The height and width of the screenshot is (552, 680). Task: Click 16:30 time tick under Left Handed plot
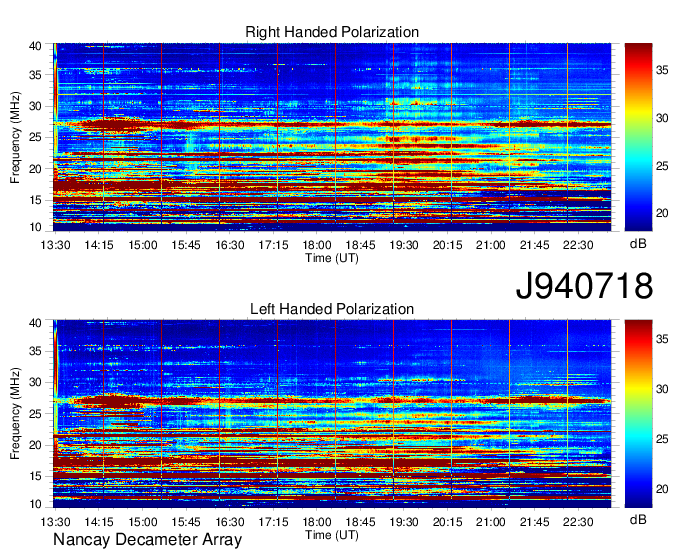tap(230, 522)
